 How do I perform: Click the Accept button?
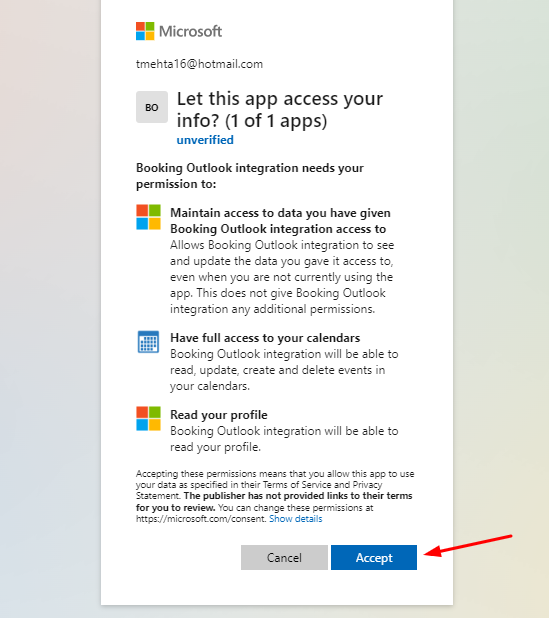[374, 557]
